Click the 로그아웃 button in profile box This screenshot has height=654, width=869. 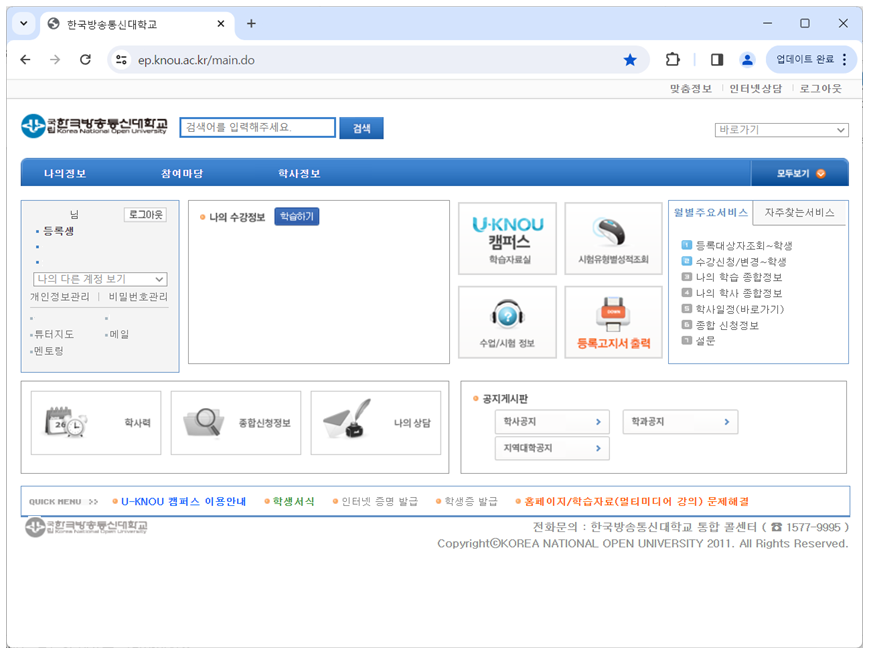click(145, 214)
